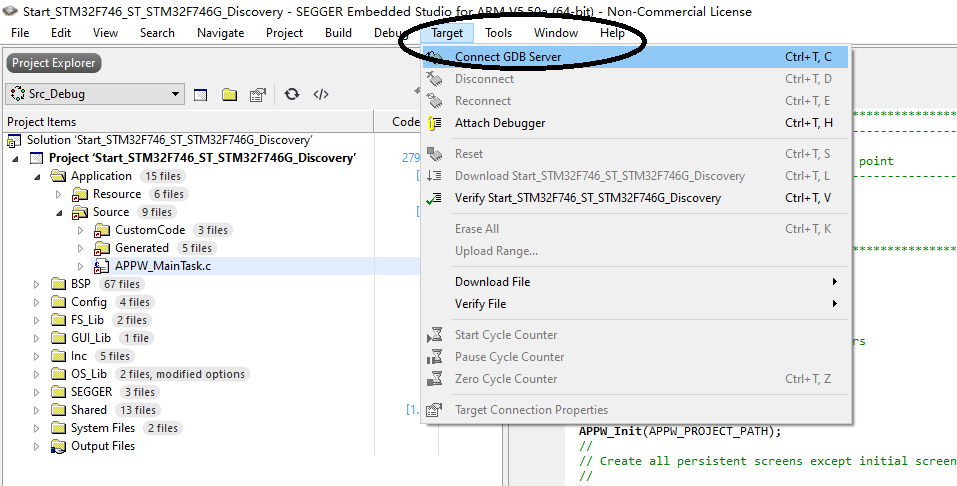Click the code view </> icon
The image size is (957, 486).
click(321, 94)
